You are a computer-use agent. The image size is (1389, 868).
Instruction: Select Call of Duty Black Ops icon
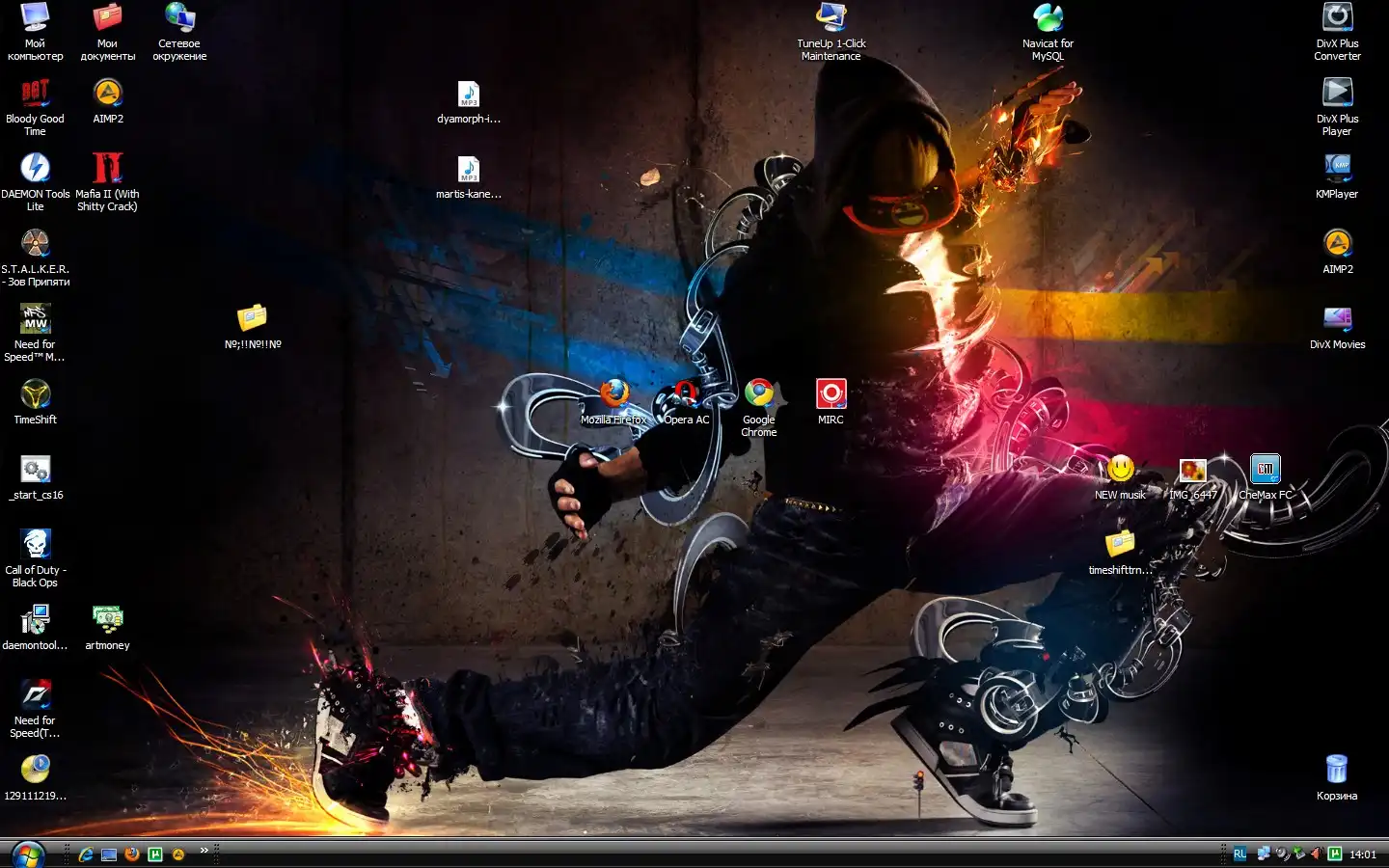36,544
